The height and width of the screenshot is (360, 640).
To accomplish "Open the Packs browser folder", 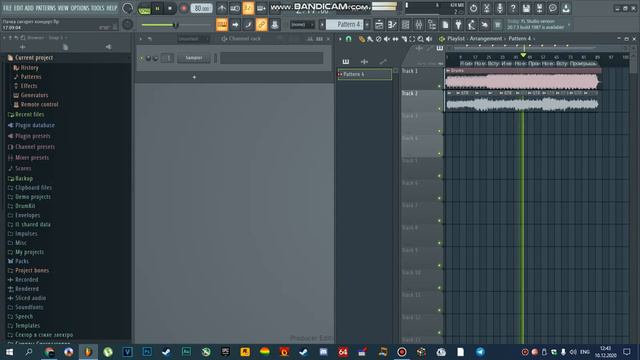I will click(22, 261).
